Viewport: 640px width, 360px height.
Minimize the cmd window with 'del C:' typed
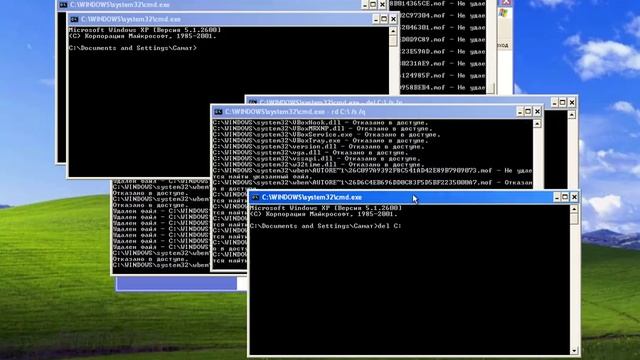pyautogui.click(x=557, y=198)
